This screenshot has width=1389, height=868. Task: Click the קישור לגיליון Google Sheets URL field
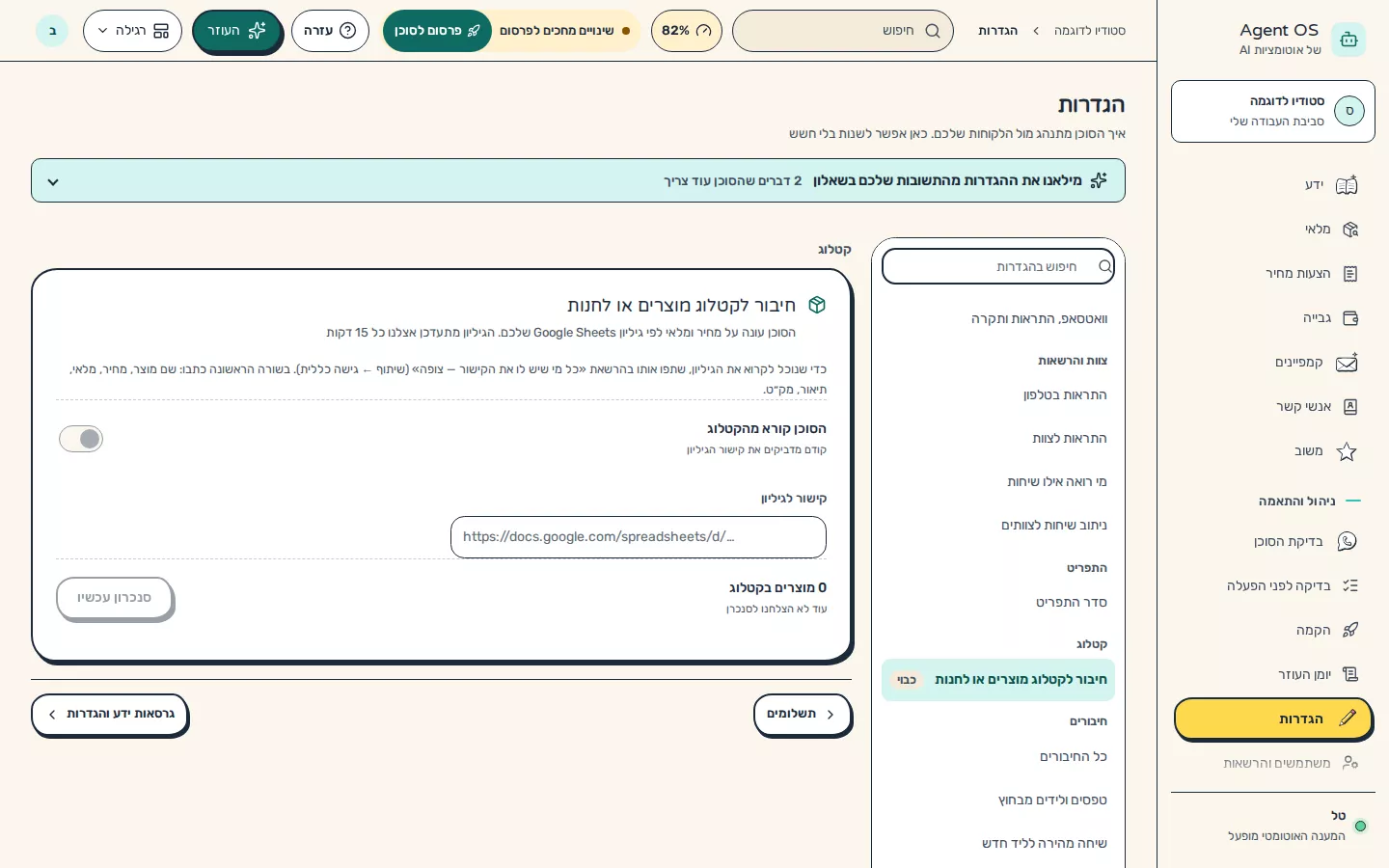pyautogui.click(x=639, y=537)
